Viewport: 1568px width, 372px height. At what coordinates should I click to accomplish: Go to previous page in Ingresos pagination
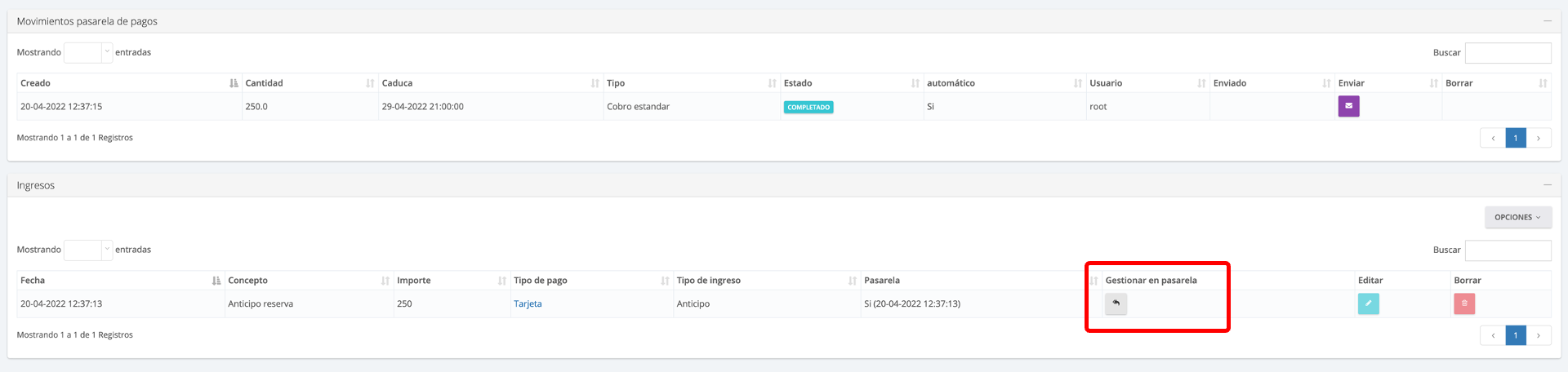(x=1493, y=335)
